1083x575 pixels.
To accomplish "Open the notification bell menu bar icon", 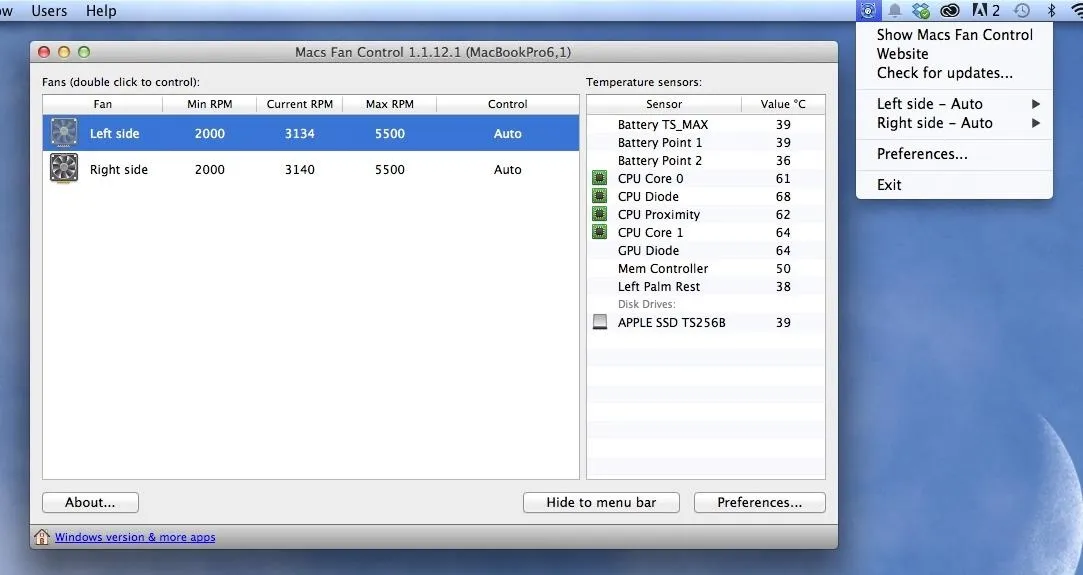I will (894, 10).
